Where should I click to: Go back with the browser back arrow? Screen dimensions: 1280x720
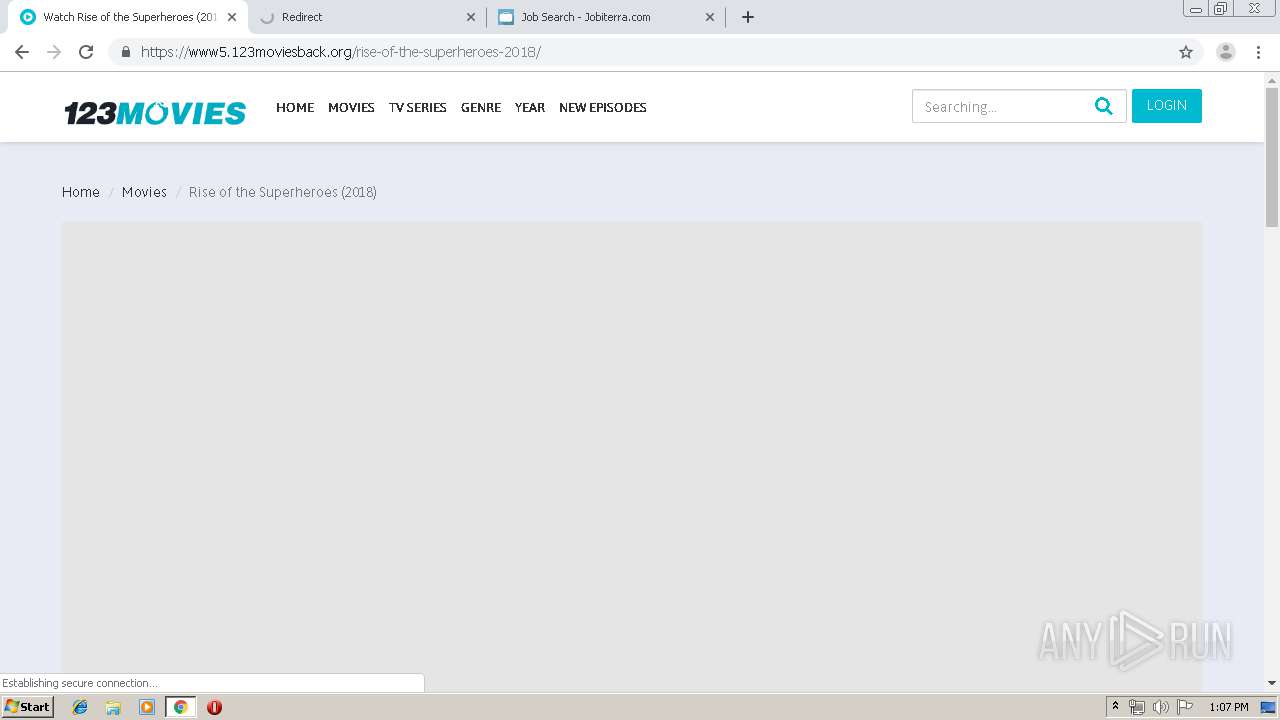point(22,52)
